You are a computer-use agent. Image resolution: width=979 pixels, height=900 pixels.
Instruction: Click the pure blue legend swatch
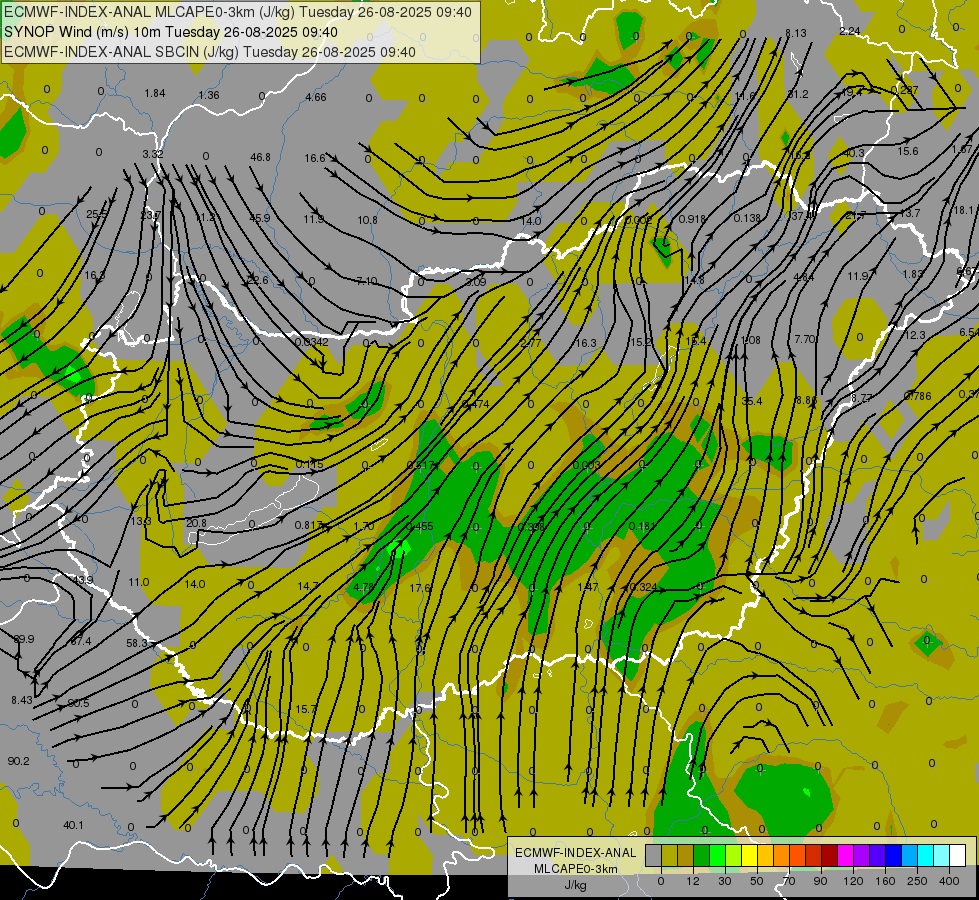tap(893, 856)
